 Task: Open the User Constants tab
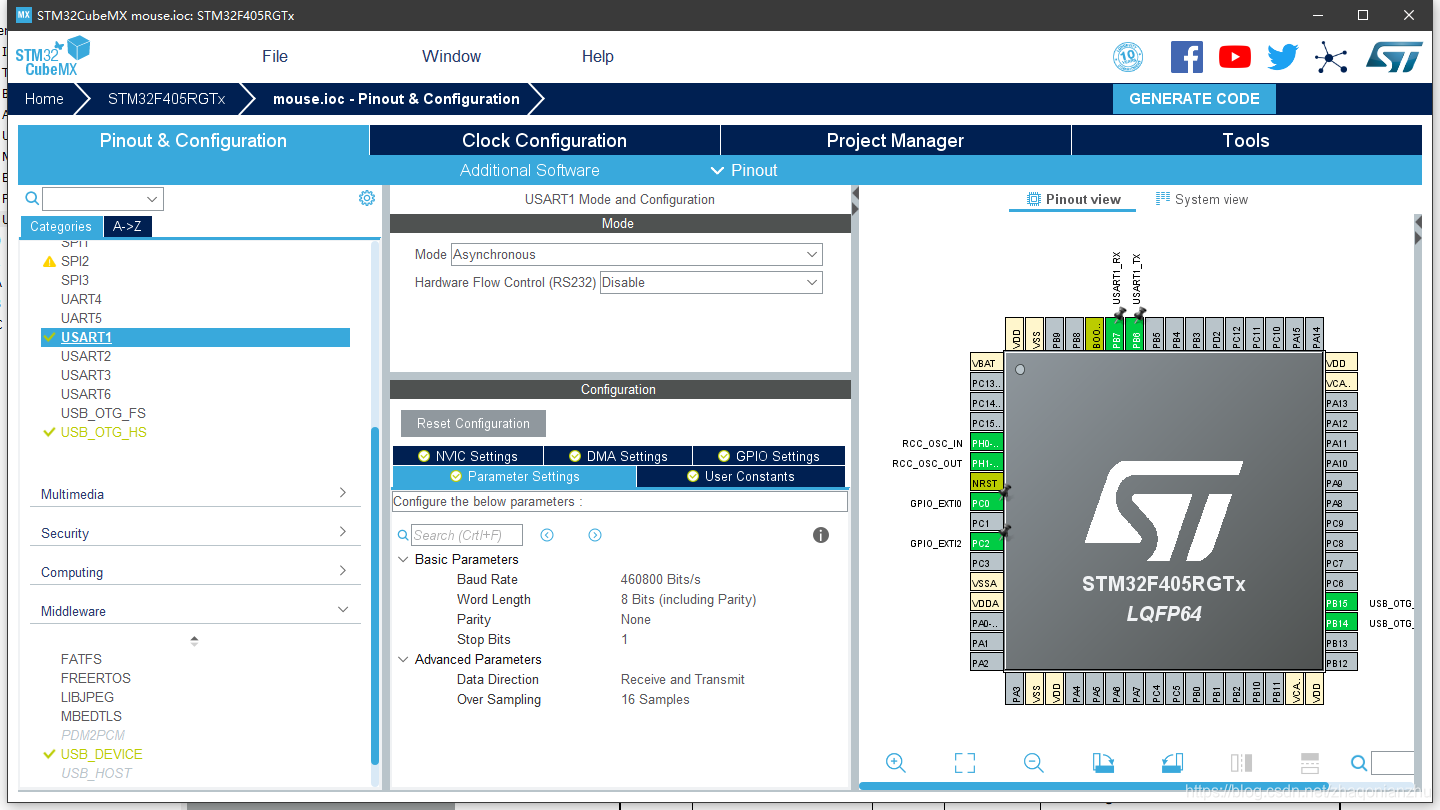coord(741,477)
